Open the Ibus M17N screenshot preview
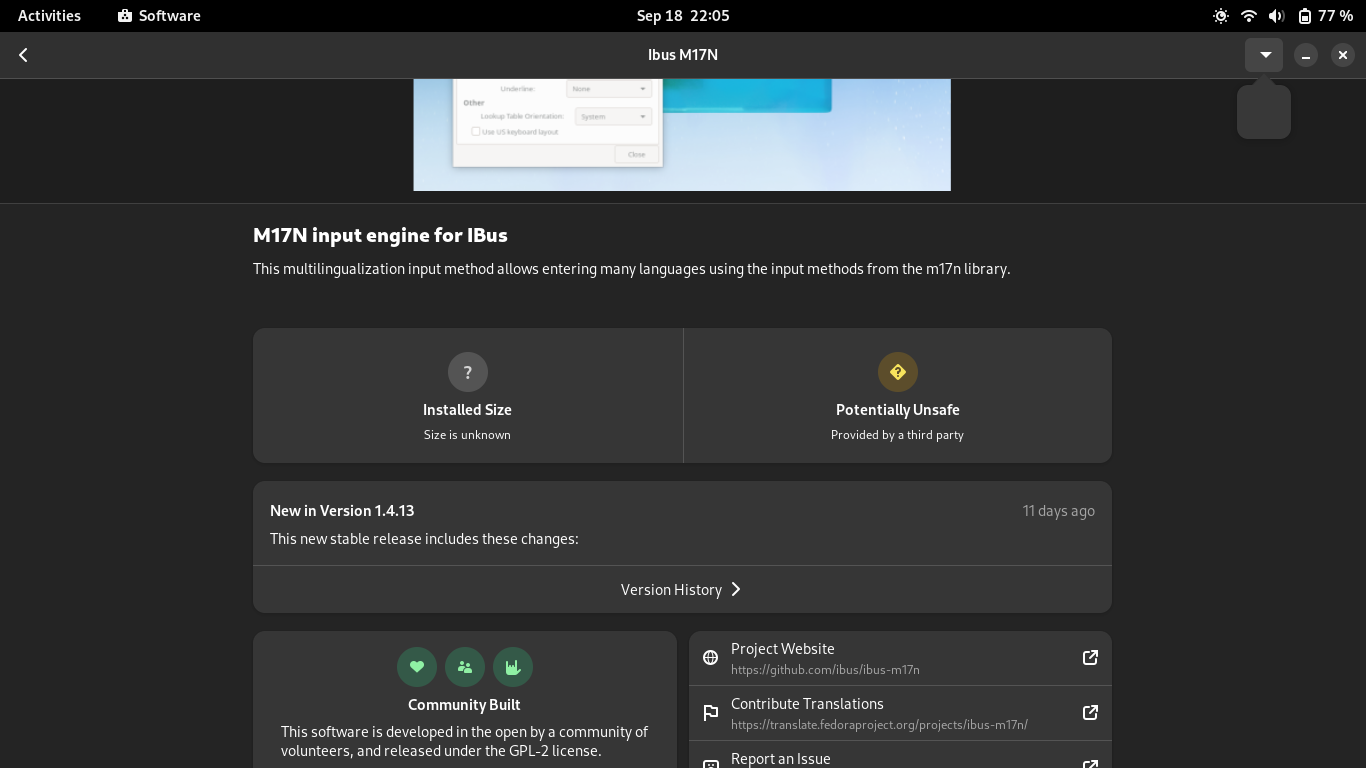This screenshot has height=768, width=1366. 682,135
